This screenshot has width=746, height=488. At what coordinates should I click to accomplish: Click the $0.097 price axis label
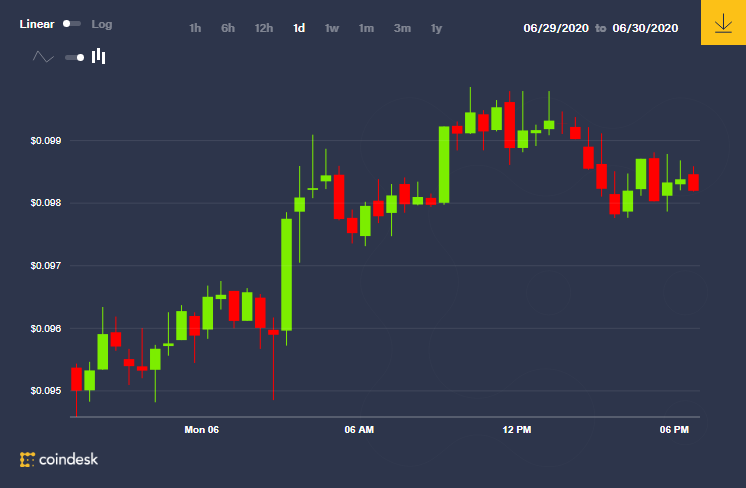tap(46, 266)
